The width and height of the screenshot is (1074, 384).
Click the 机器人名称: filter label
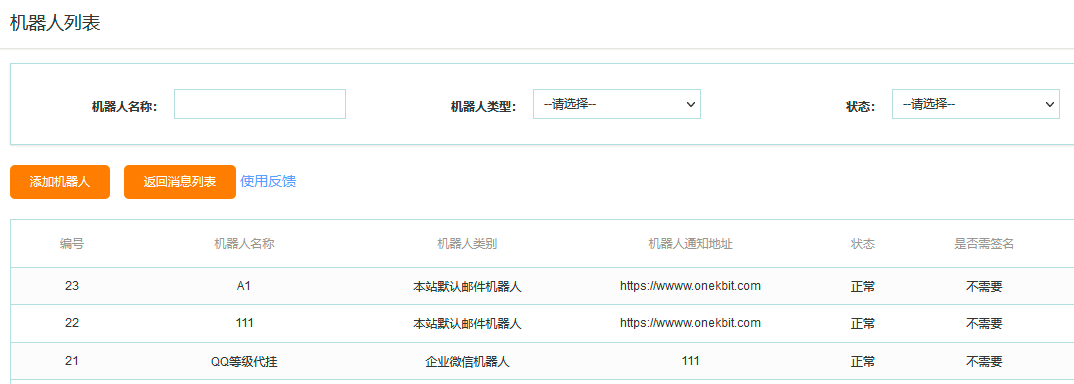[x=125, y=107]
